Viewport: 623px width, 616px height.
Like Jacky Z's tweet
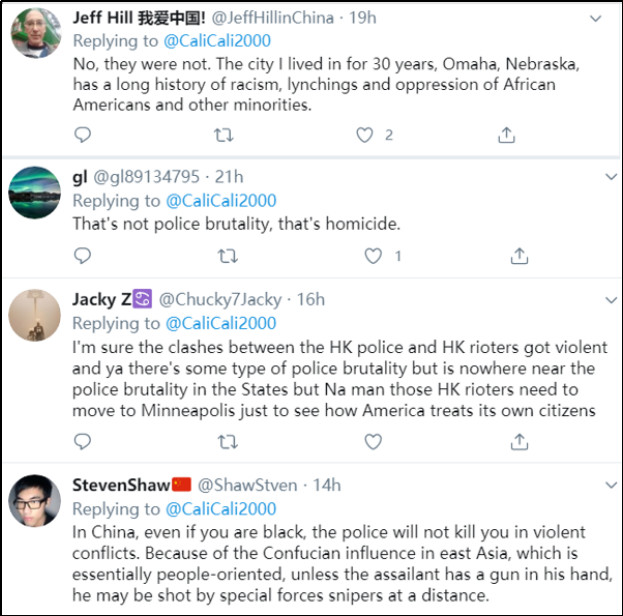tap(374, 440)
